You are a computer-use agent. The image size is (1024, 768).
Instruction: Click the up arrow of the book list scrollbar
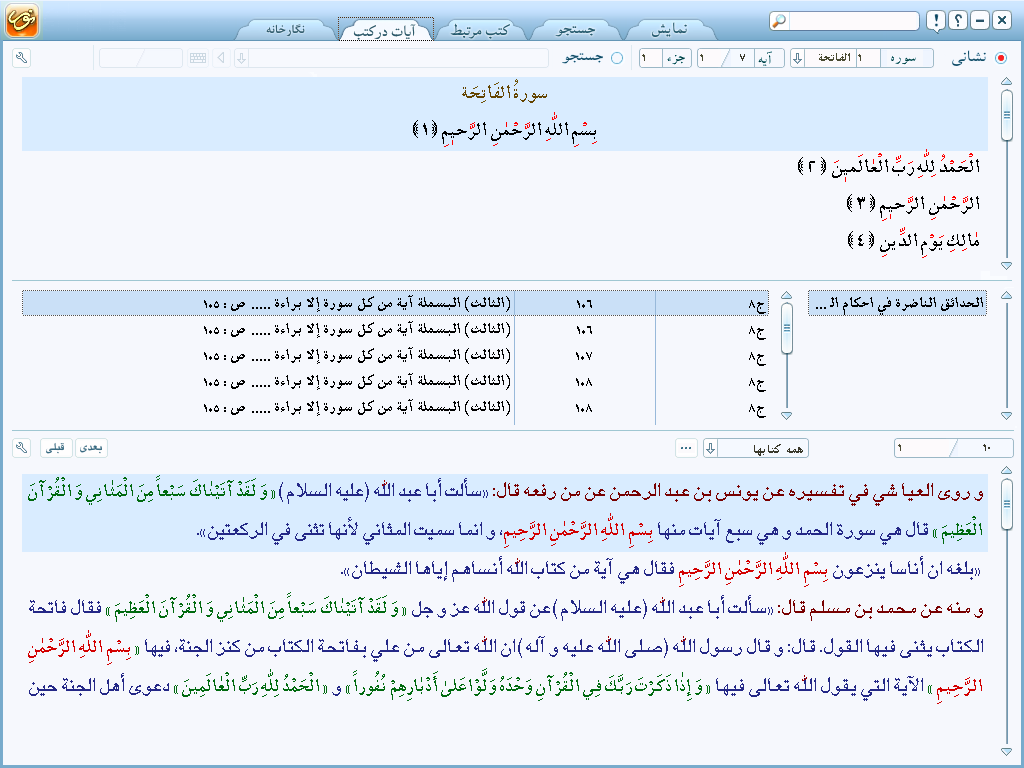[x=1006, y=295]
